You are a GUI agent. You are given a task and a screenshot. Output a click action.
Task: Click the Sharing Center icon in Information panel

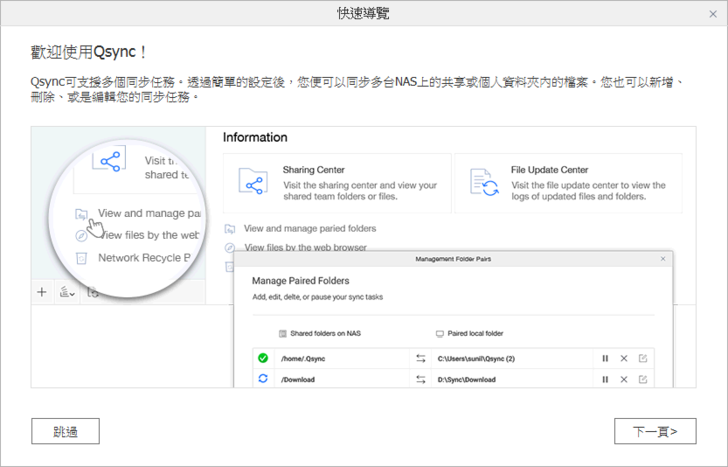(x=253, y=182)
